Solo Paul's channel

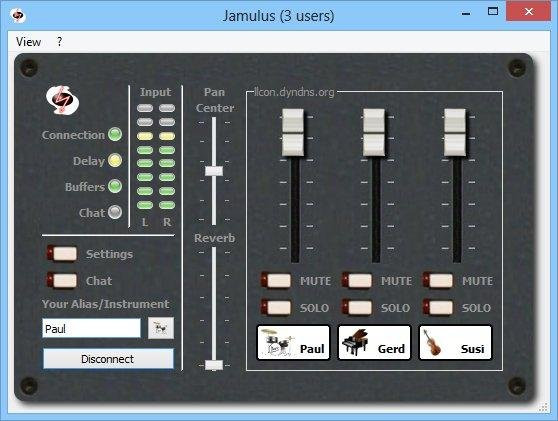point(276,307)
